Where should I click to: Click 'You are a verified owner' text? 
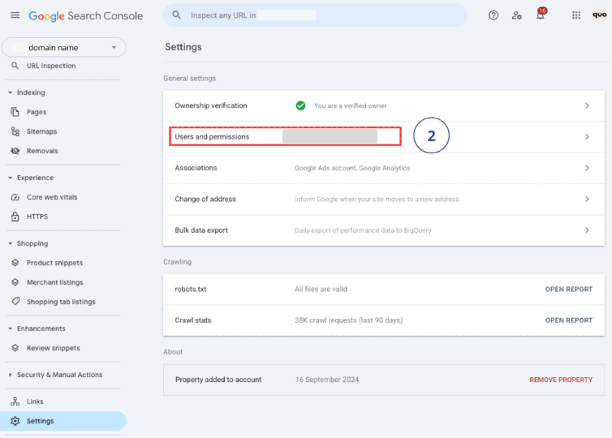350,106
